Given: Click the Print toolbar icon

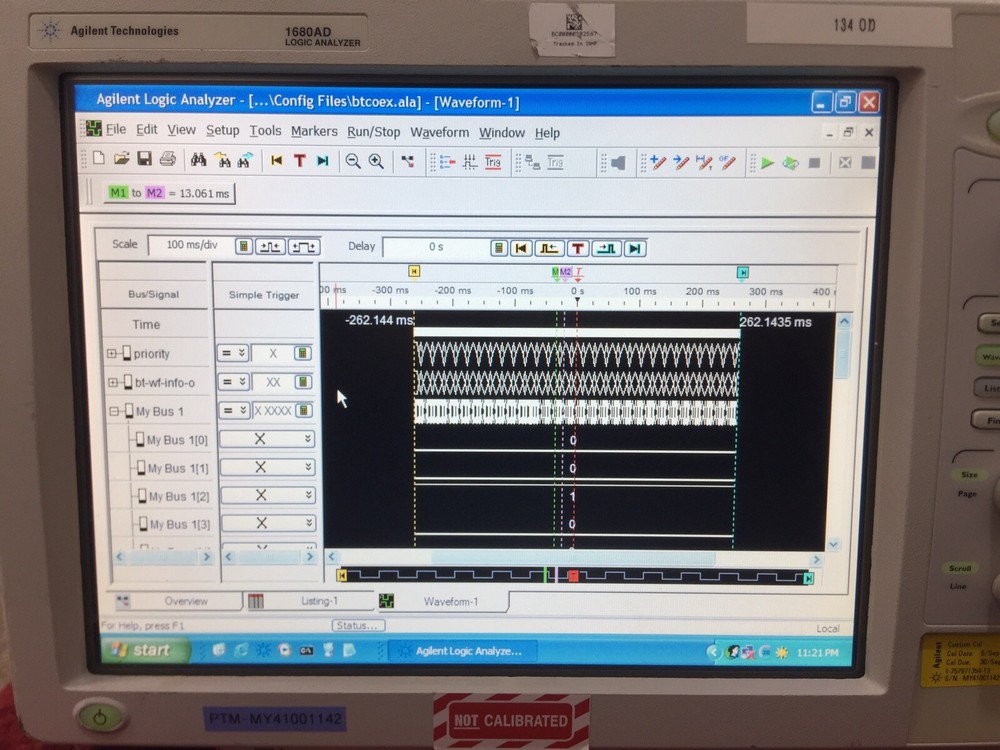Looking at the screenshot, I should pyautogui.click(x=167, y=159).
